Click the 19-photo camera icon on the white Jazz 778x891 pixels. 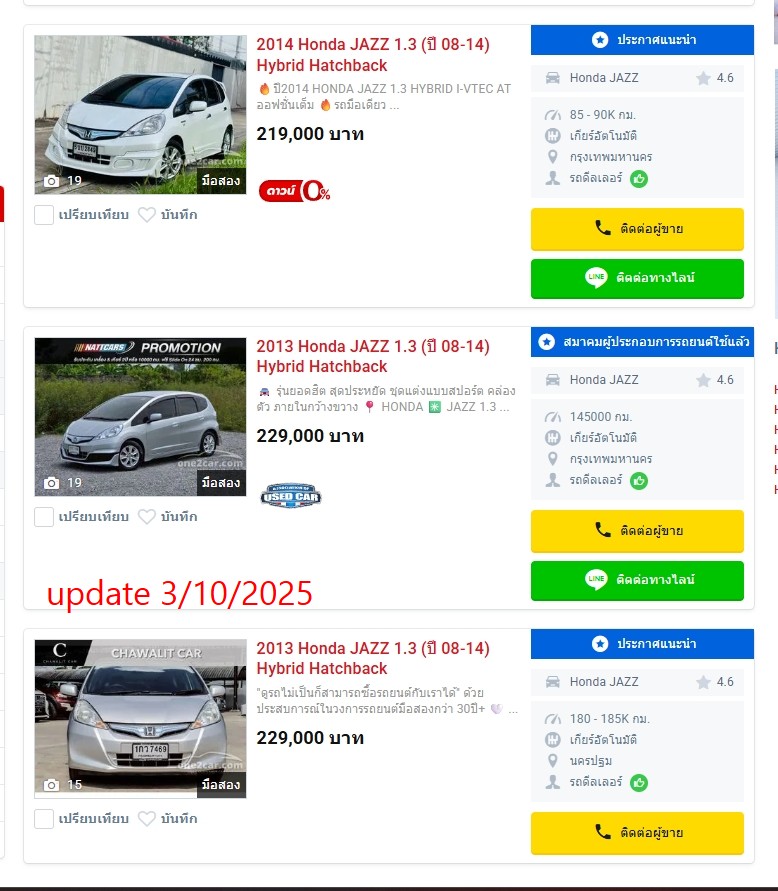click(x=52, y=181)
